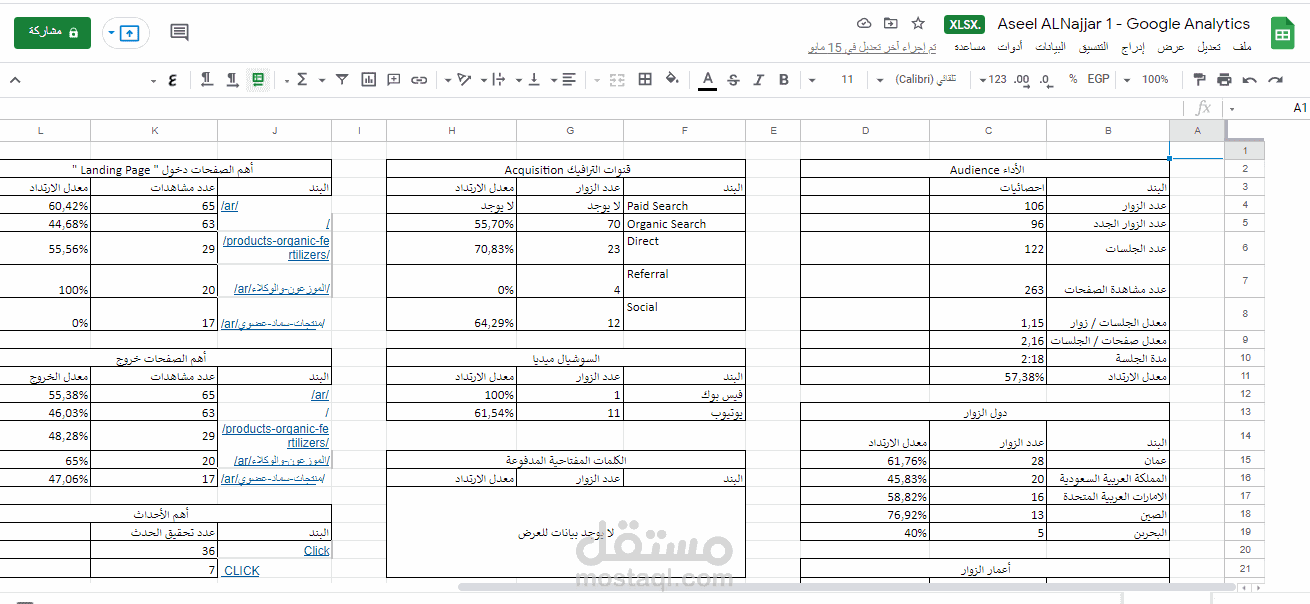Screen dimensions: 1310x604
Task: Click the fx formula bar icon
Action: 1203,107
